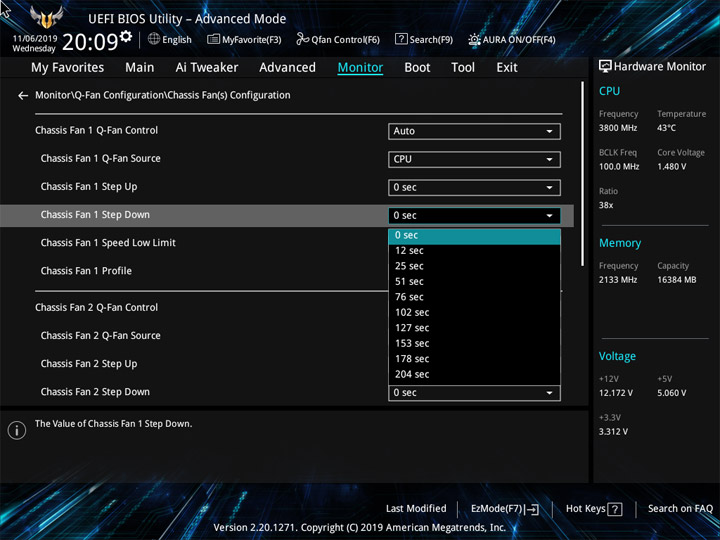This screenshot has height=540, width=720.
Task: Open Chassis Fan 2 Step Down dropdown
Action: [474, 393]
